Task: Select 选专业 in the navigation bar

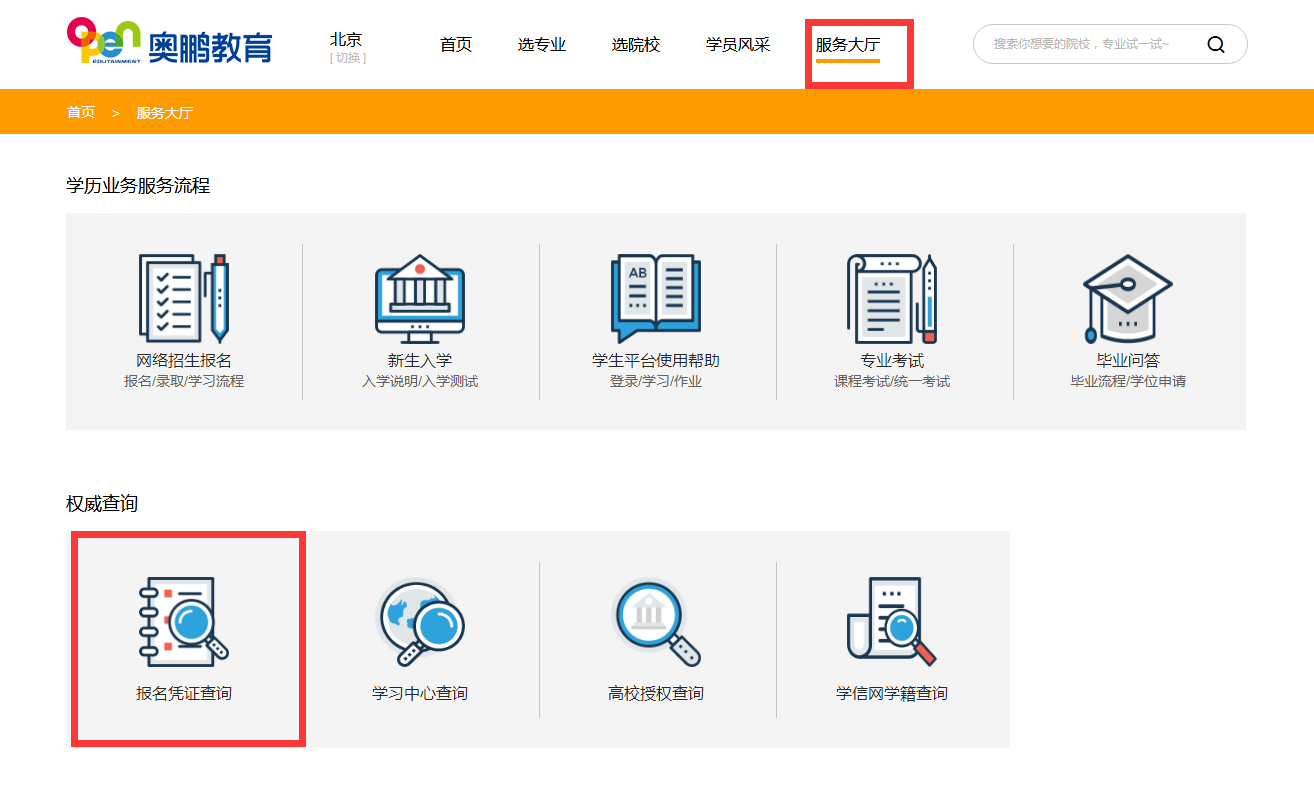Action: coord(542,44)
